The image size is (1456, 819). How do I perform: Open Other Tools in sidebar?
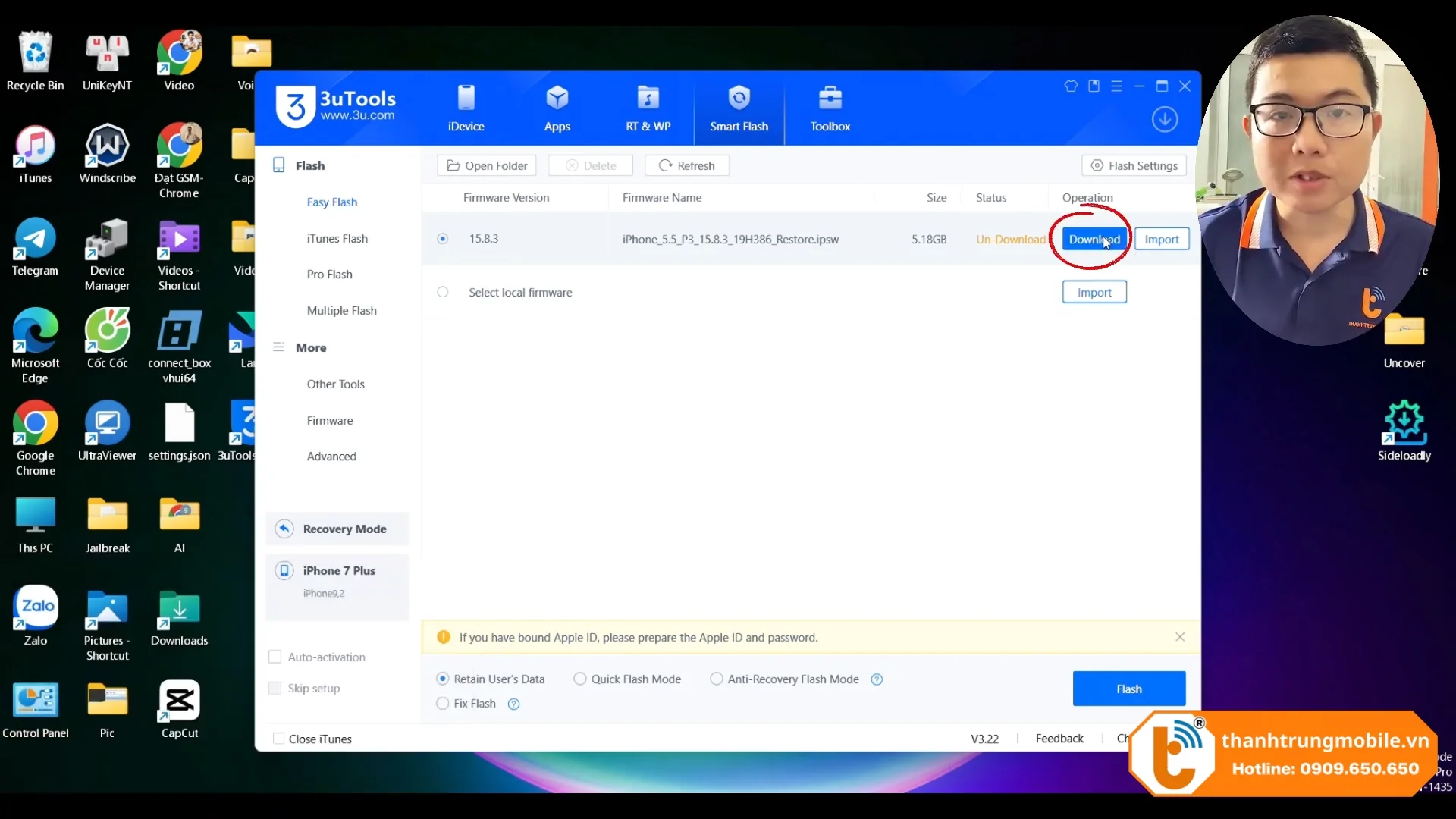tap(336, 384)
